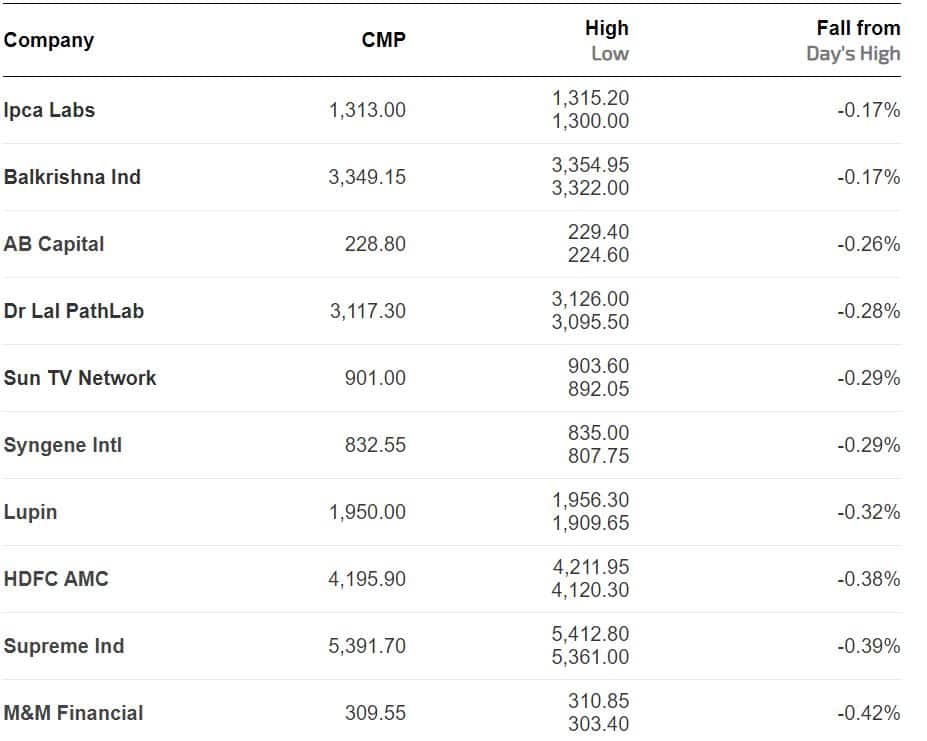Open the Syngene Intl company link
This screenshot has width=927, height=741.
pyautogui.click(x=63, y=445)
